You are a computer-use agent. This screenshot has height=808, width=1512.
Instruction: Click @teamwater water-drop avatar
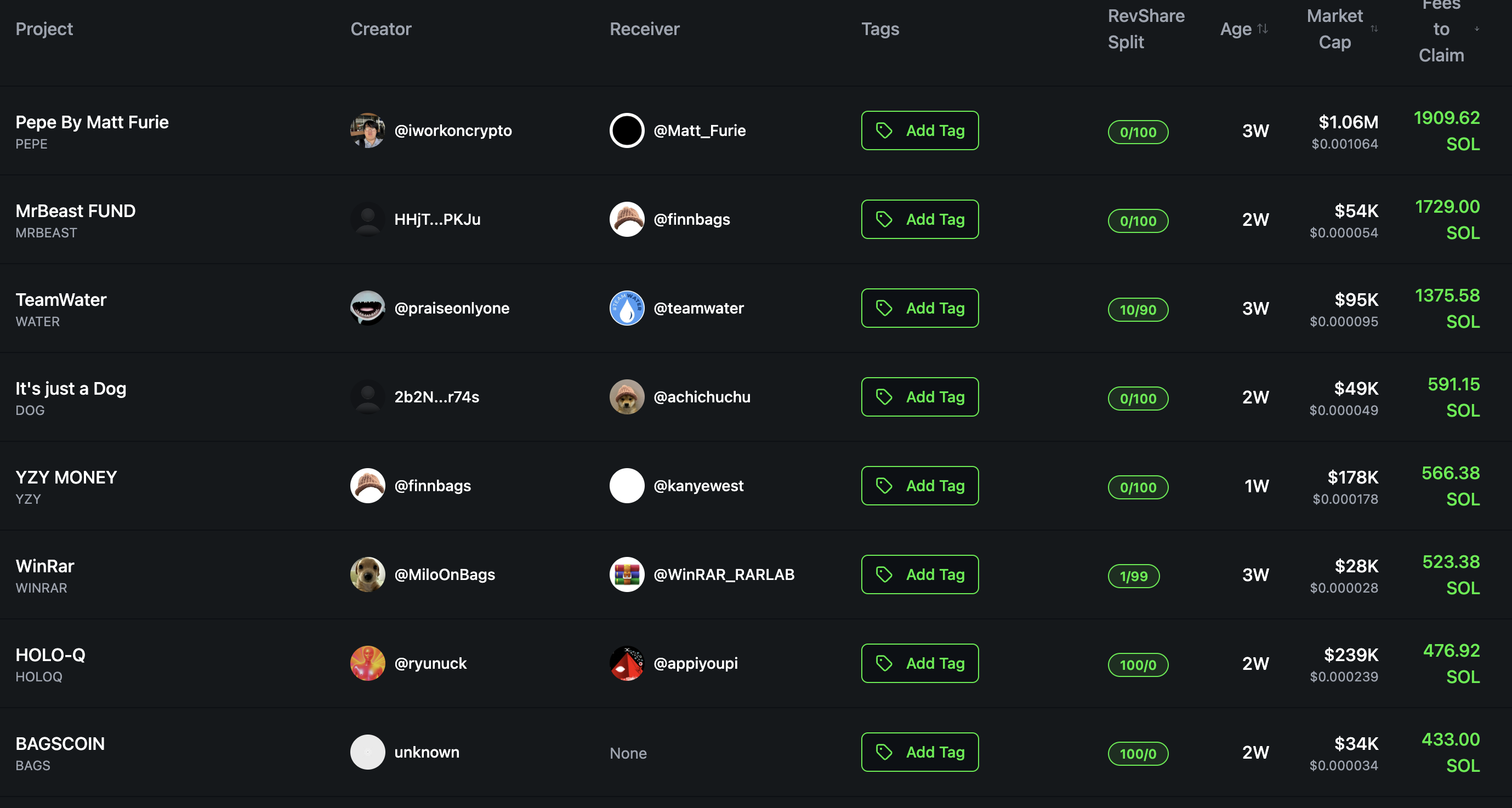tap(626, 308)
